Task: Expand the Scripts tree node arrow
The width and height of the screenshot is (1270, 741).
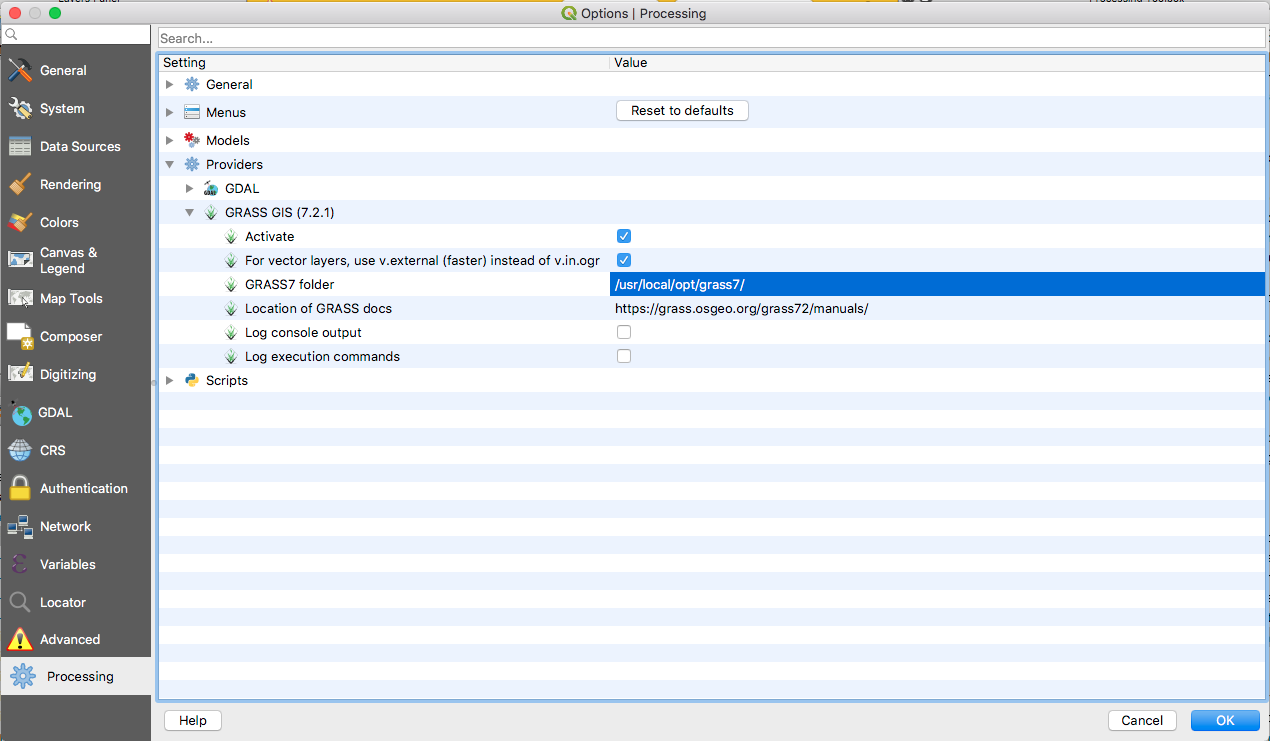Action: click(170, 381)
